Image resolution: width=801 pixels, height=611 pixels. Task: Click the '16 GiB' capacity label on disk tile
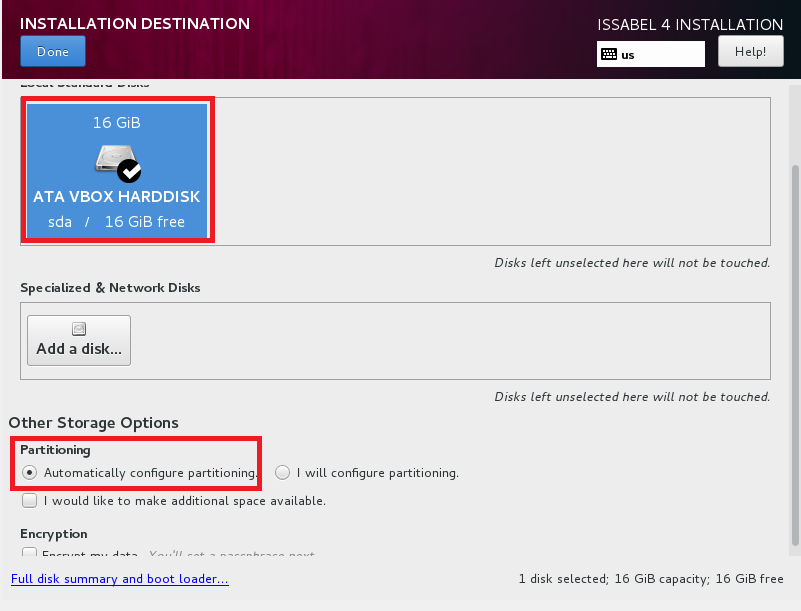coord(117,123)
